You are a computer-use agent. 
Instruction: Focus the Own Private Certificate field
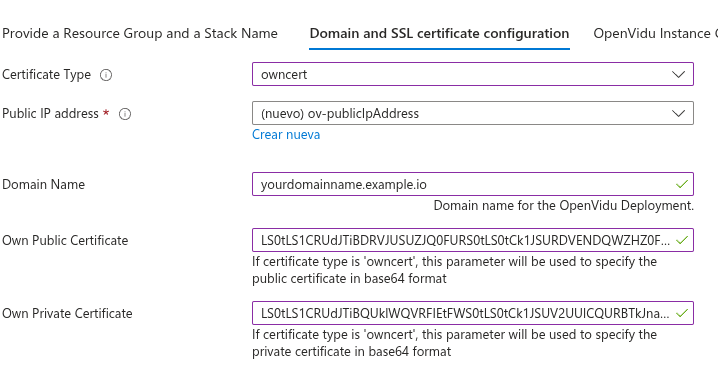point(473,313)
